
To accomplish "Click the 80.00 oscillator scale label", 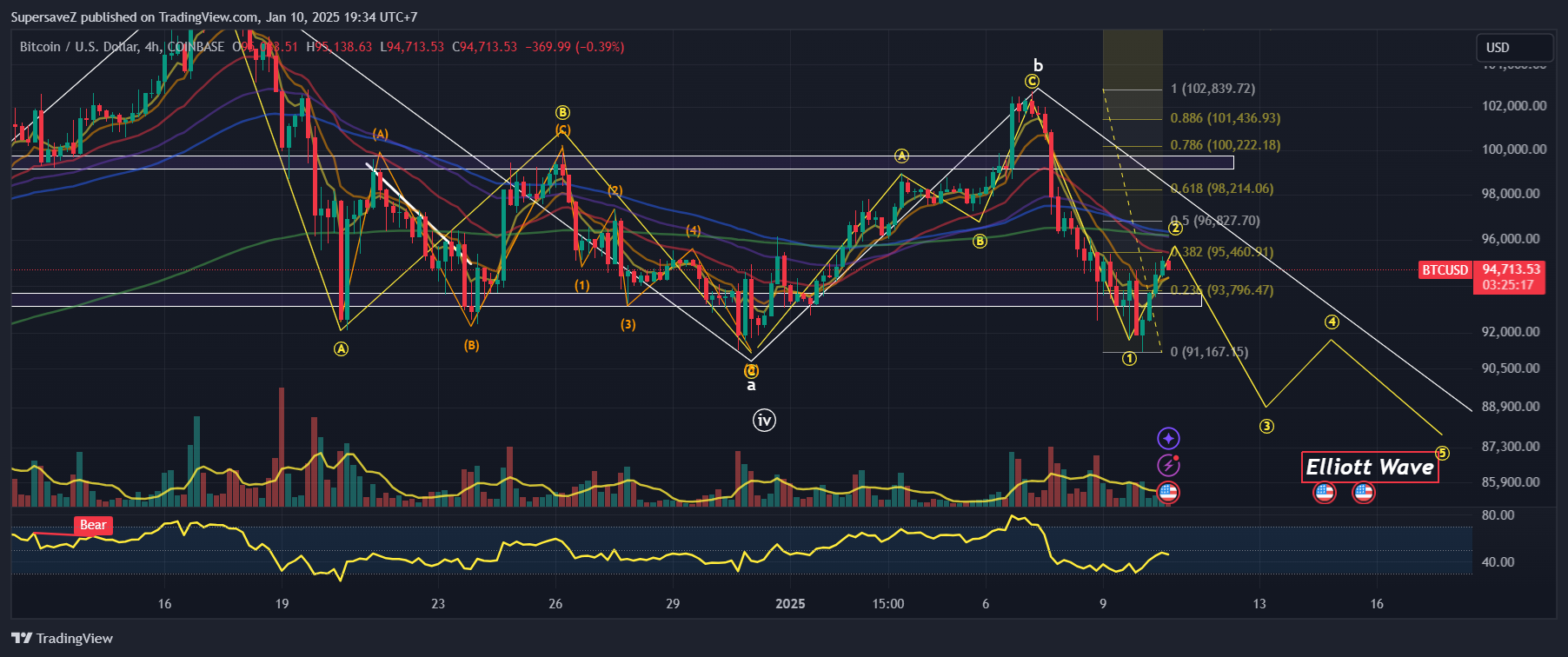I will 1498,515.
